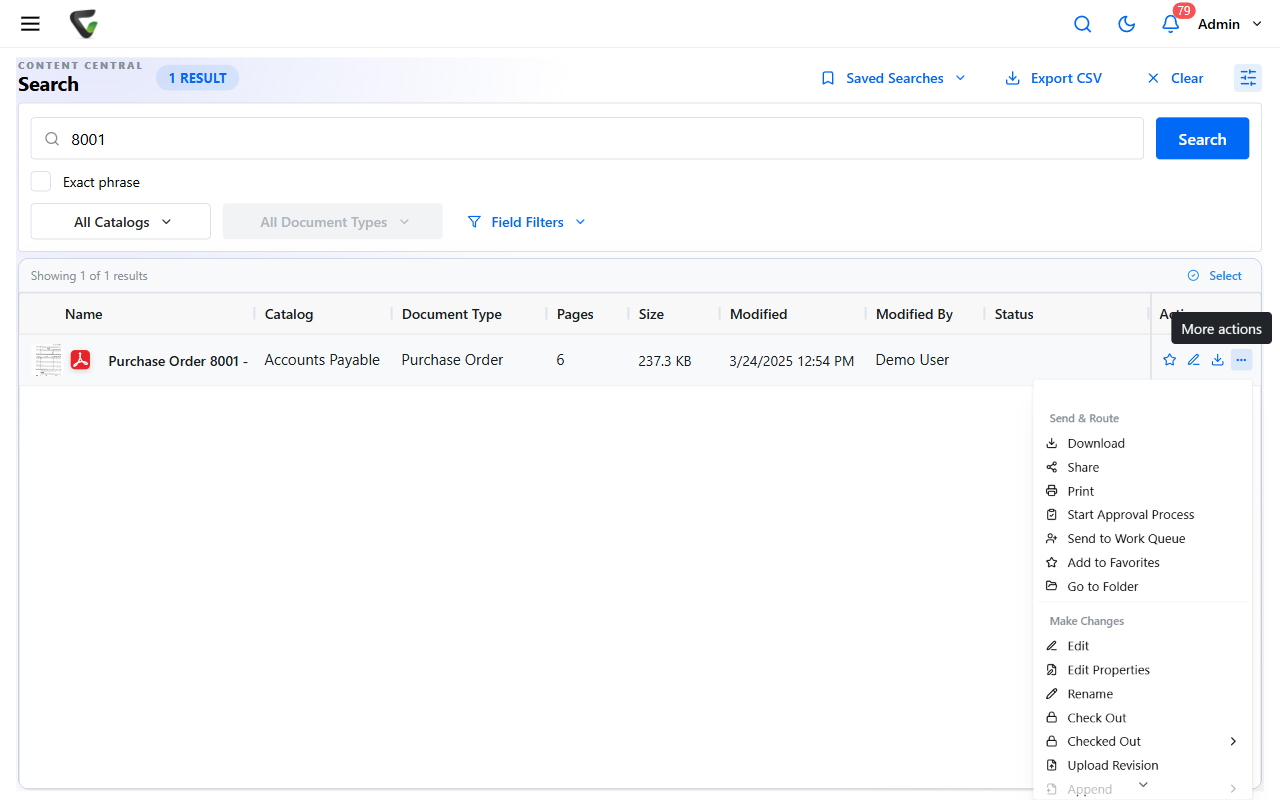Open the Saved Searches dropdown
The image size is (1280, 800).
click(894, 78)
